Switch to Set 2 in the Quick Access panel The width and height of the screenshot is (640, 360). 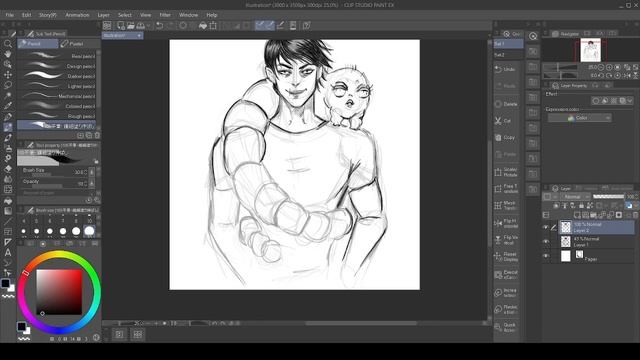pos(508,55)
